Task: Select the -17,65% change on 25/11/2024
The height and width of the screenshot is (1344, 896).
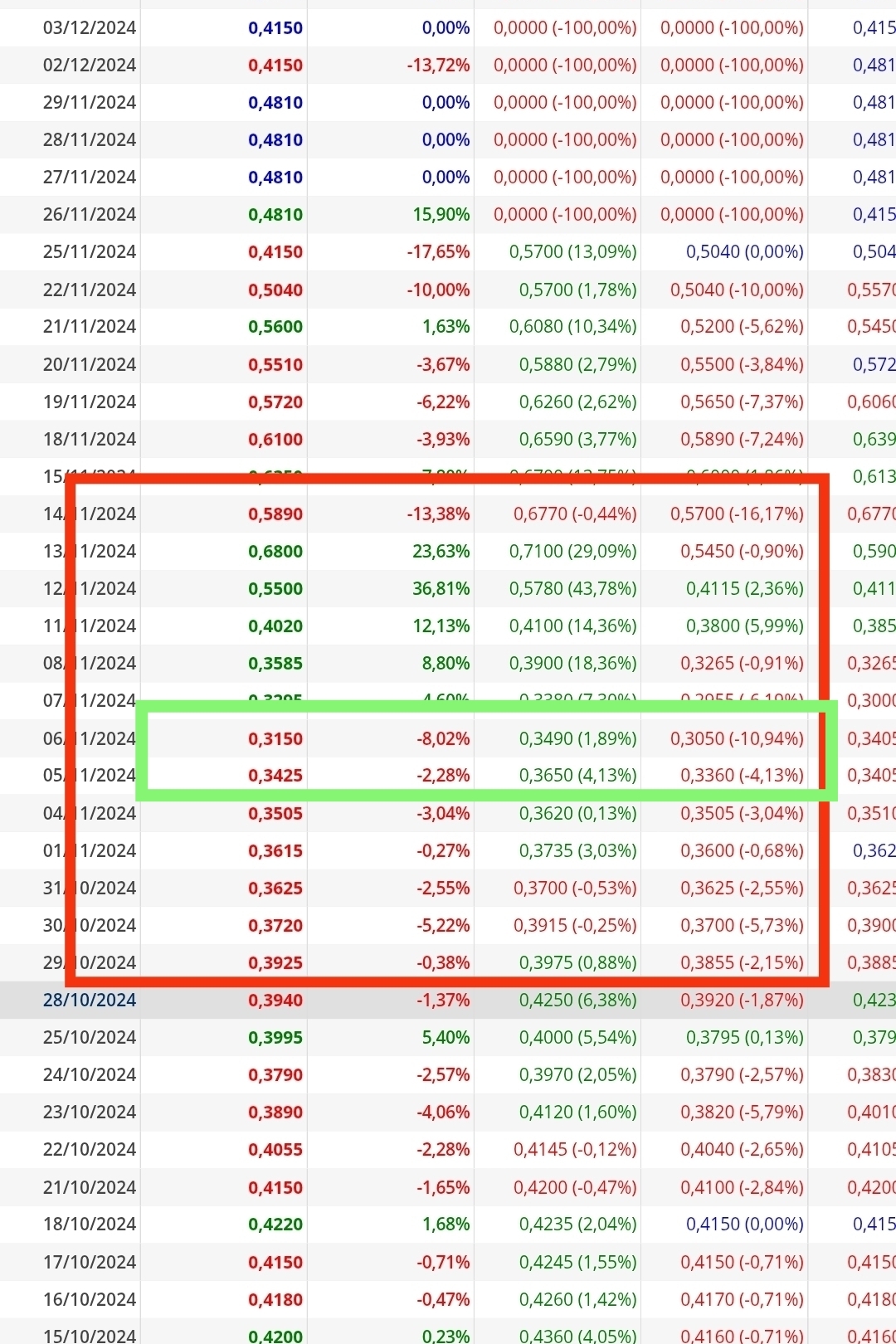Action: (x=438, y=252)
